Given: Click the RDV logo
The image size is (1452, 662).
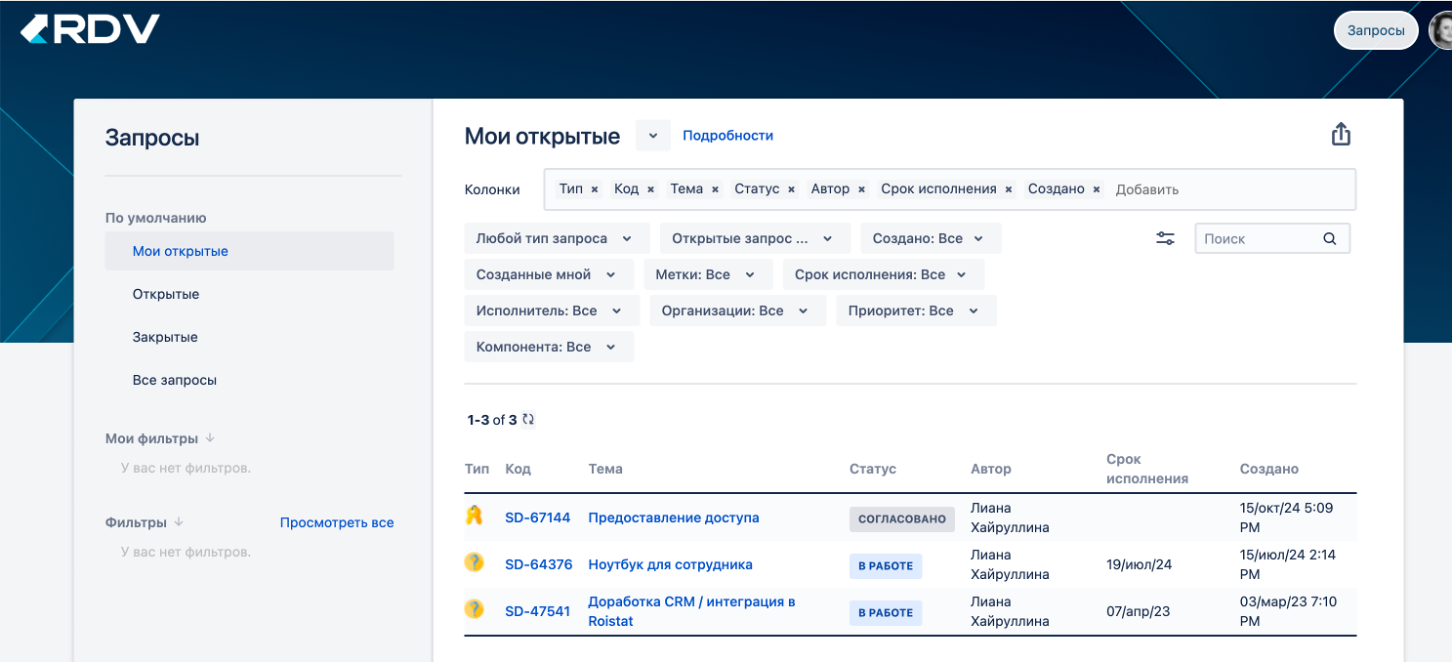Looking at the screenshot, I should coord(88,29).
